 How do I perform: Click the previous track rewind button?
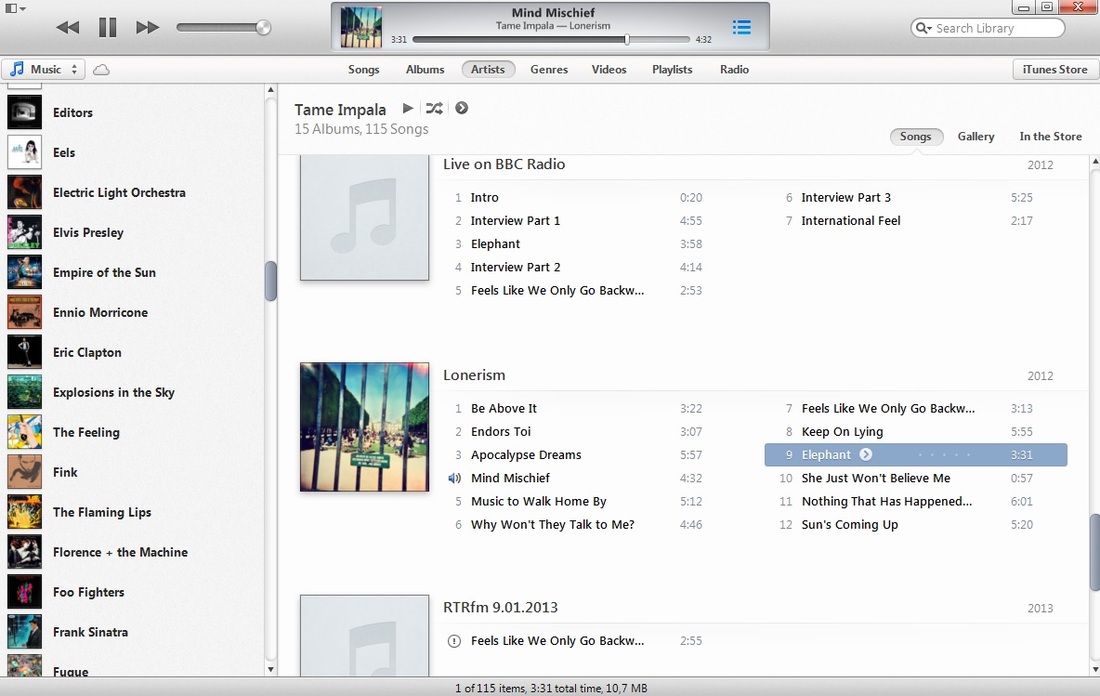[67, 27]
